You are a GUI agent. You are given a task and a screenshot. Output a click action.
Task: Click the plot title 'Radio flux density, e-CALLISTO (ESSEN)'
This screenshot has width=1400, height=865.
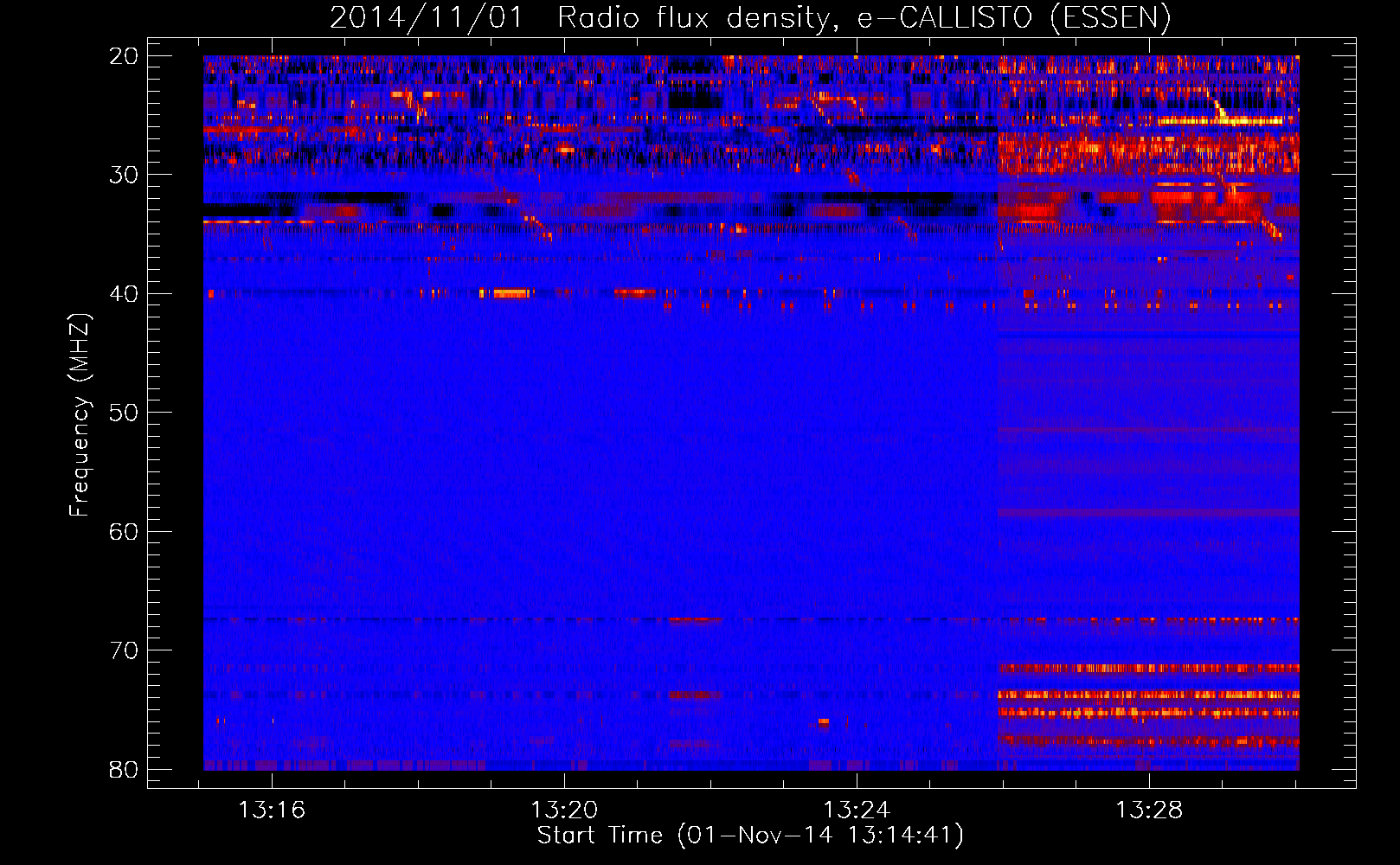coord(864,18)
